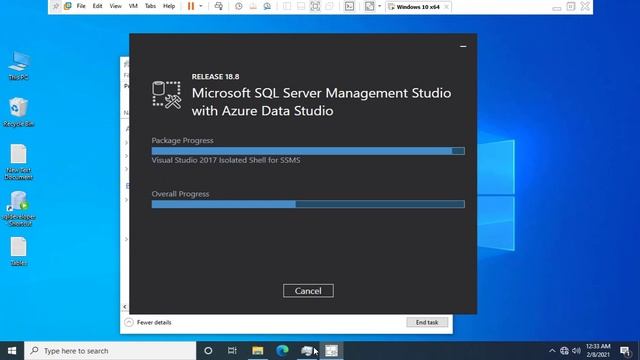Take a snapshot of the VM

pos(239,6)
